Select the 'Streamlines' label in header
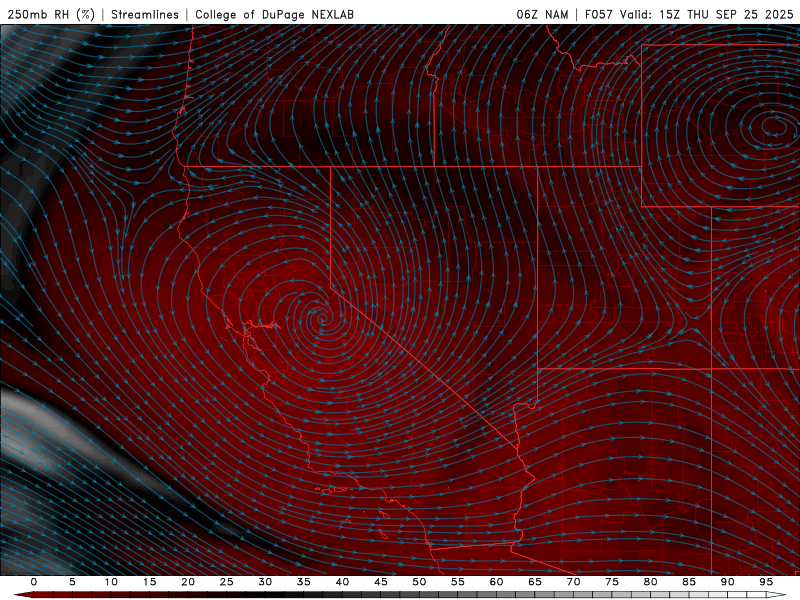 tap(145, 14)
